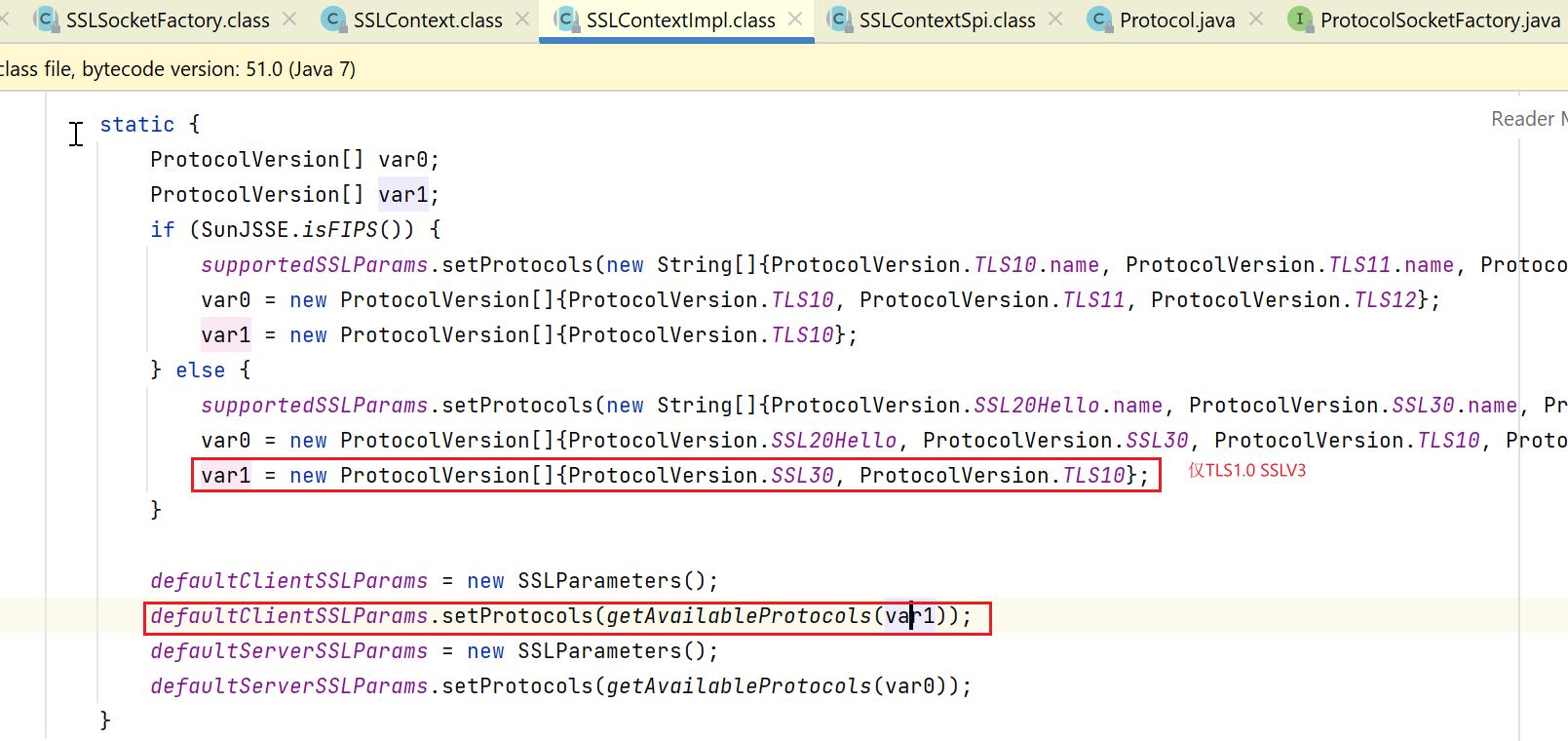This screenshot has width=1568, height=741.
Task: Click 'defaultClientSSLParams' in the new SSLParameters assignment
Action: tap(289, 581)
